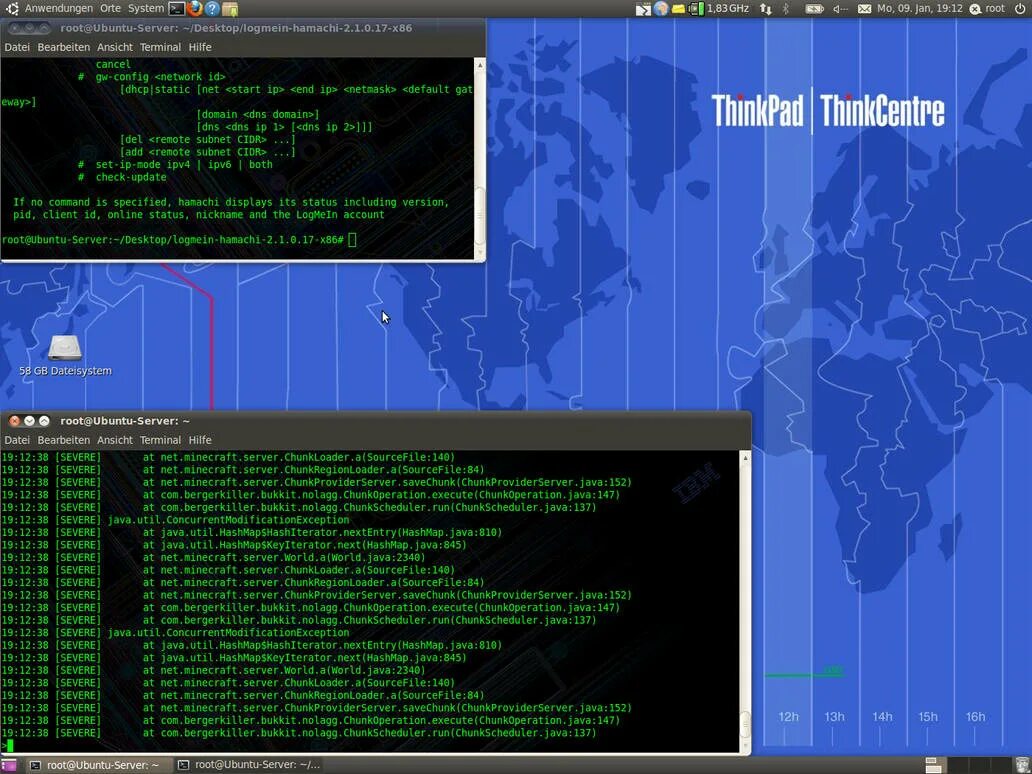
Task: Launch Firefox from top panel
Action: (x=194, y=9)
